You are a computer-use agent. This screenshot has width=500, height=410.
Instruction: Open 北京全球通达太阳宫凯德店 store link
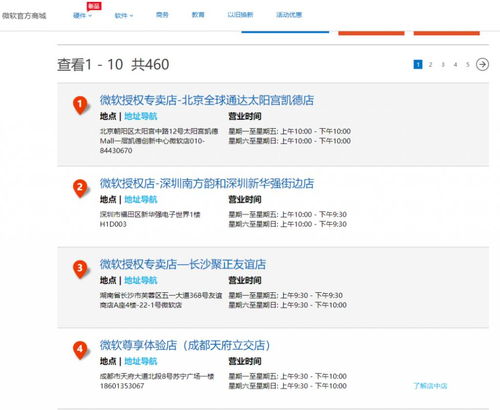coord(207,100)
